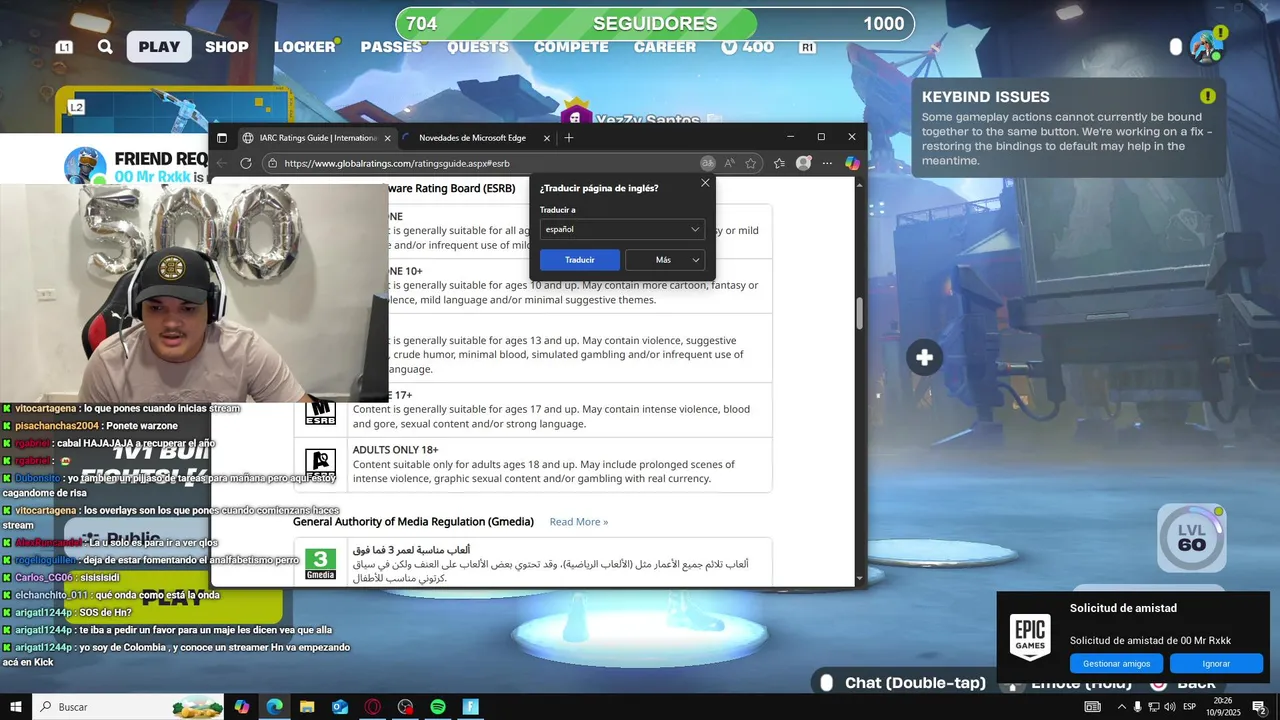1280x720 pixels.
Task: Open the Fortnite search magnifier icon
Action: point(105,47)
